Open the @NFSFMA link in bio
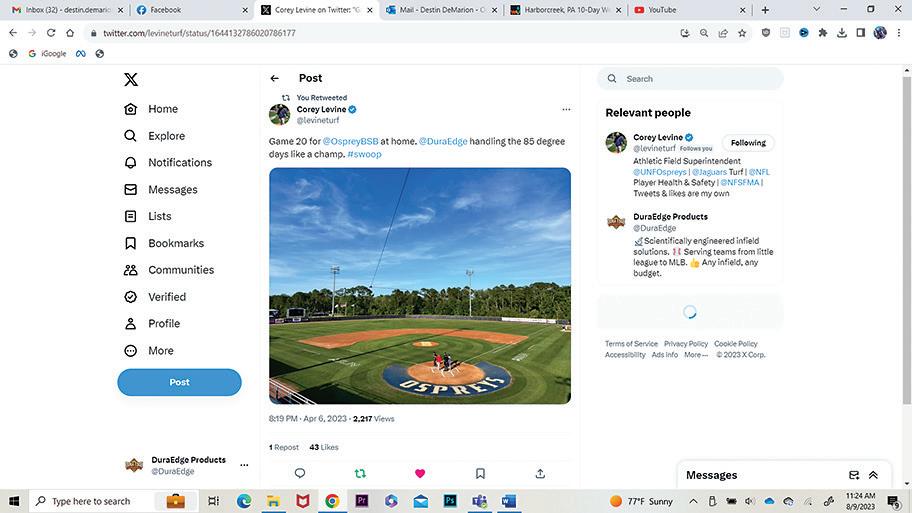The width and height of the screenshot is (912, 513). coord(740,183)
